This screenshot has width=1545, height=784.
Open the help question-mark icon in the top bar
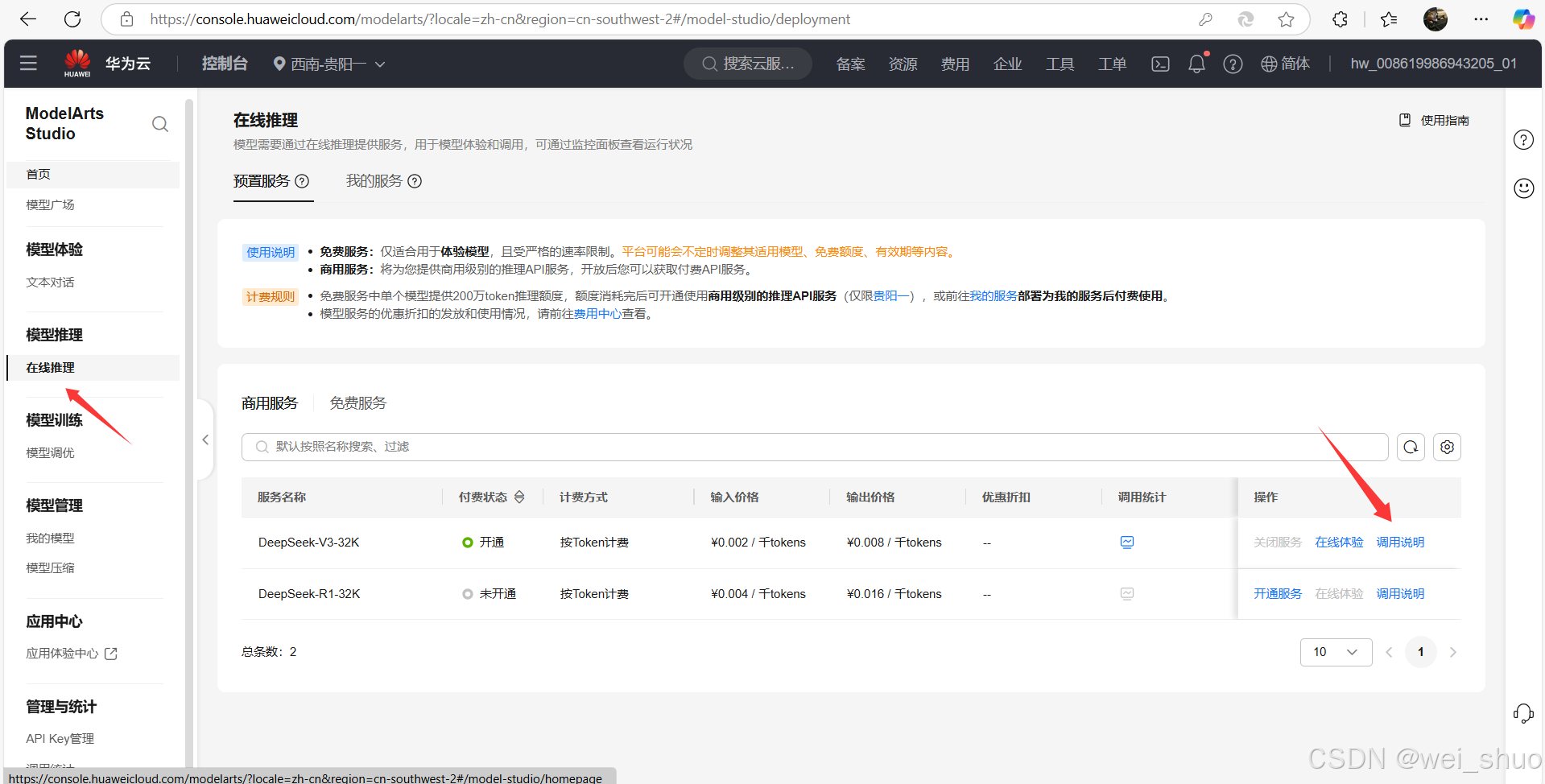click(1233, 64)
